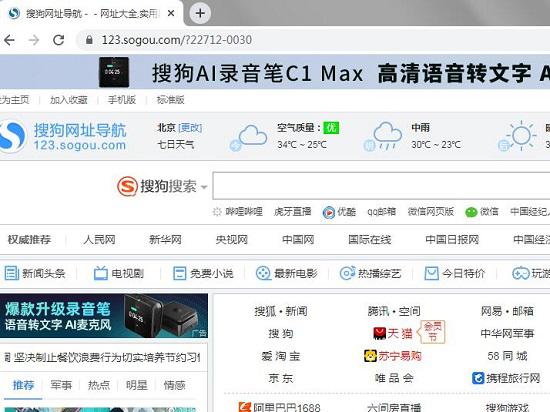Image resolution: width=550 pixels, height=412 pixels.
Task: Switch to 手机版 link
Action: pyautogui.click(x=121, y=100)
